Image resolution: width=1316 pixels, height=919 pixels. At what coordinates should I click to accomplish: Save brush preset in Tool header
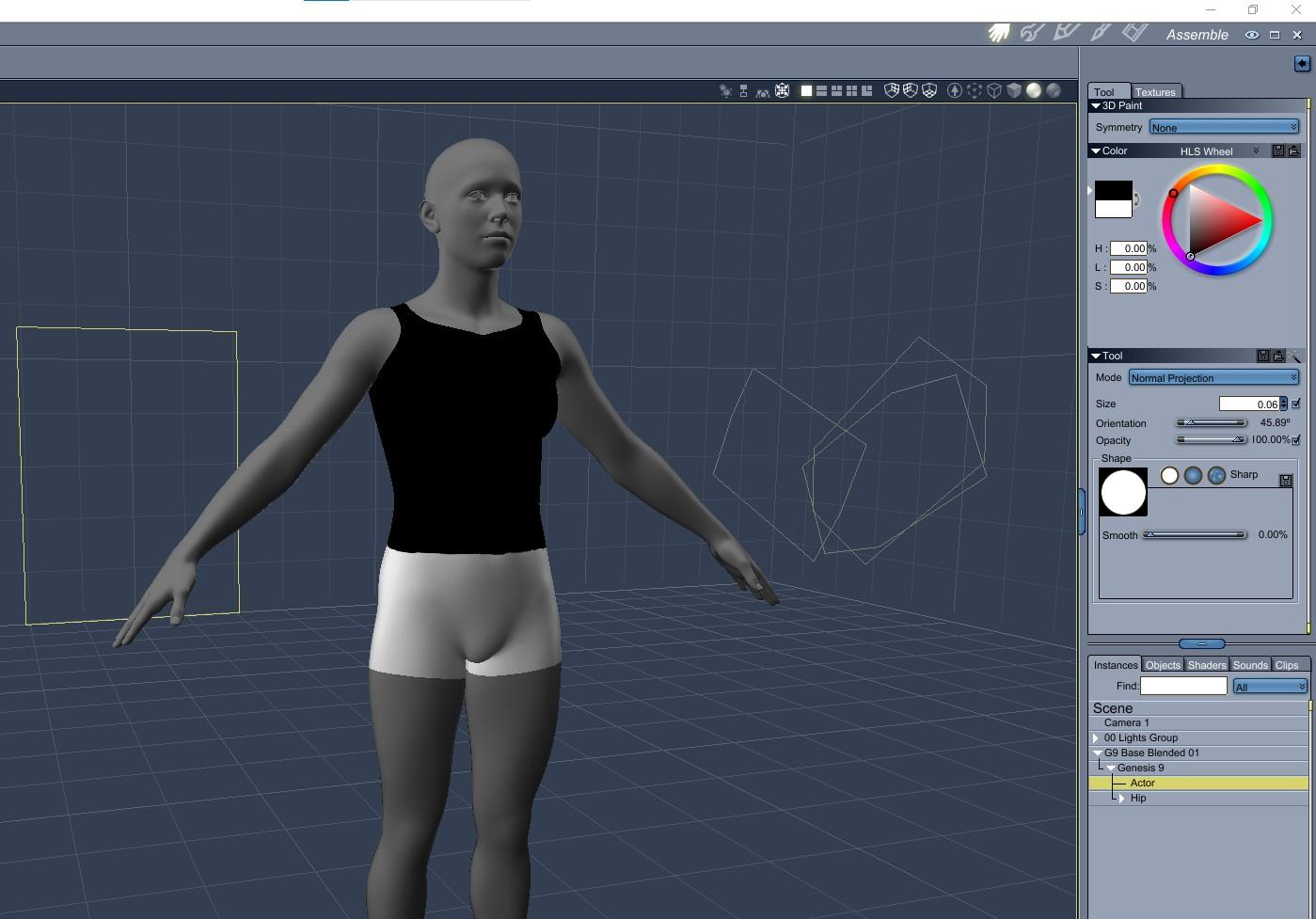pyautogui.click(x=1263, y=356)
